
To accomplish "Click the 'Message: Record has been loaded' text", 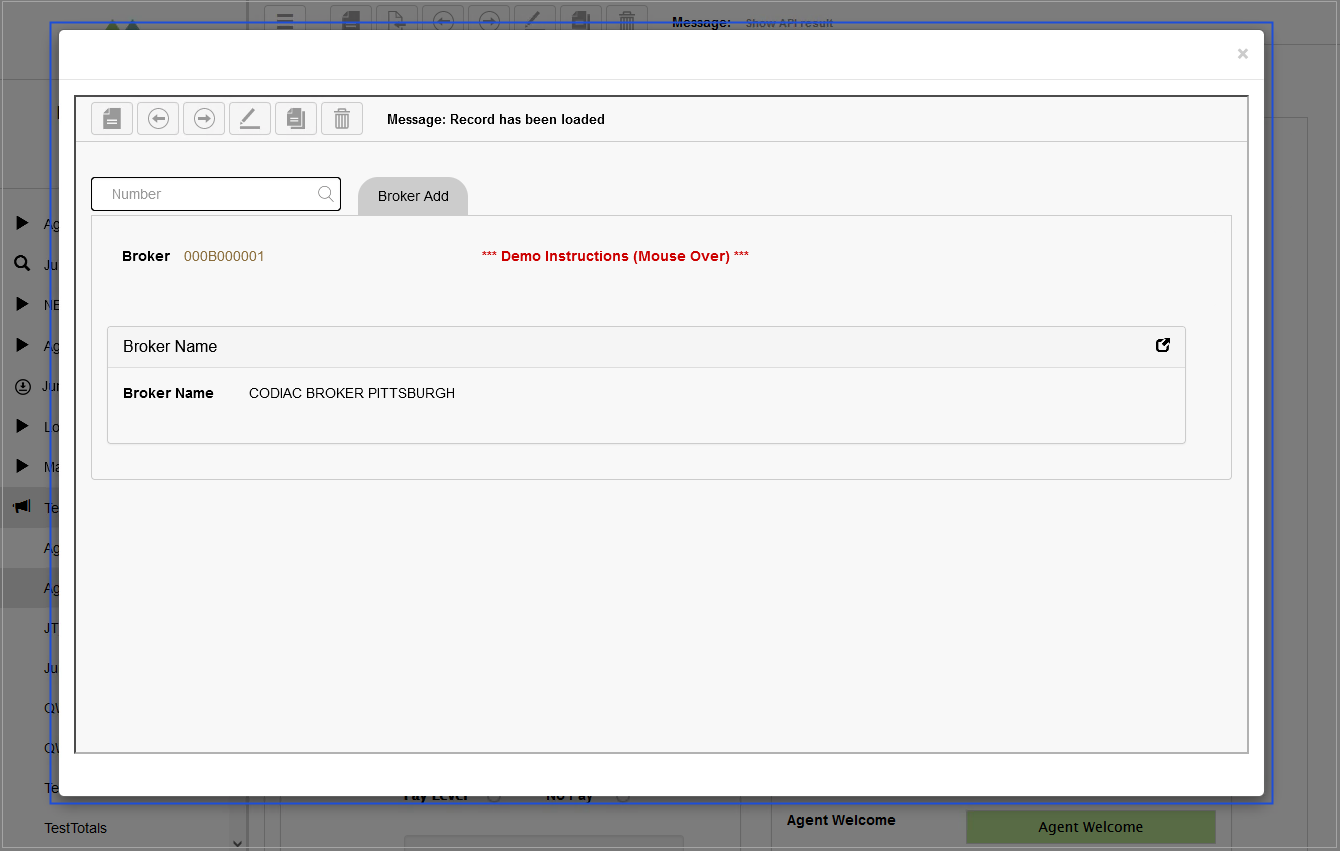I will point(496,119).
